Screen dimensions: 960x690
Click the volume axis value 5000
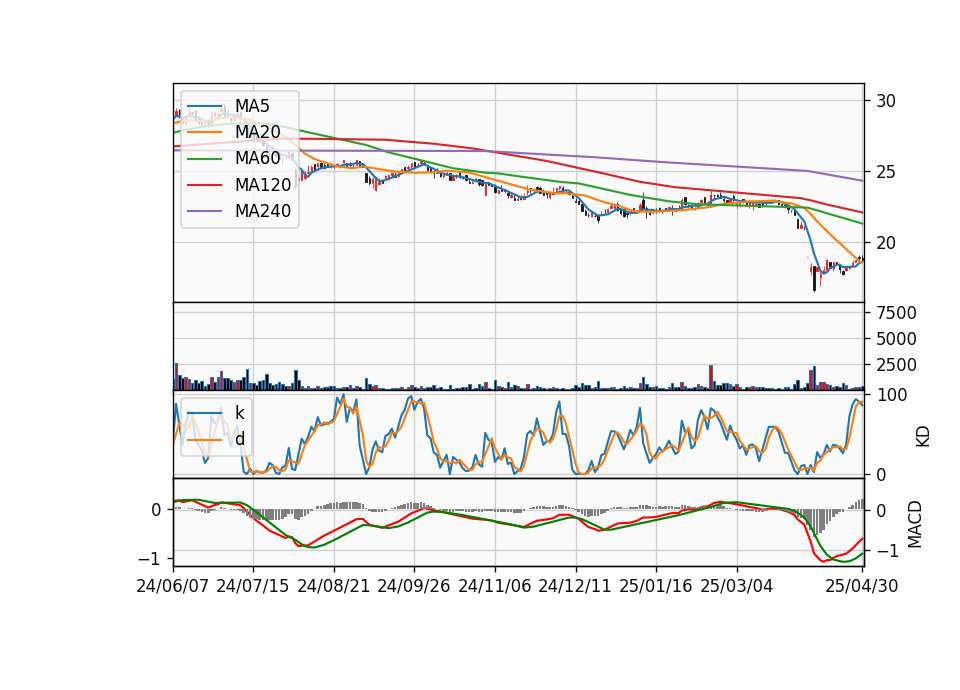(896, 339)
